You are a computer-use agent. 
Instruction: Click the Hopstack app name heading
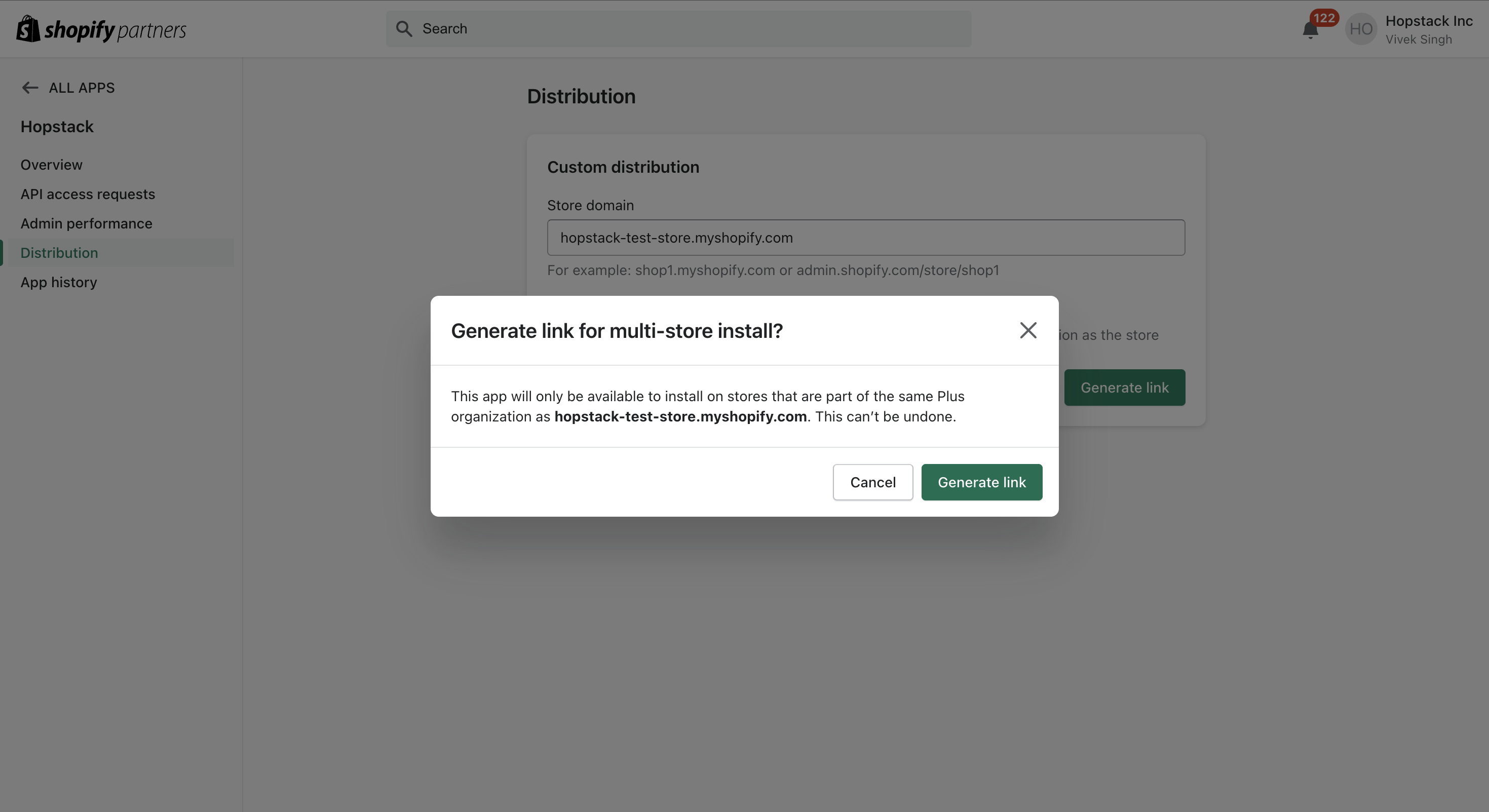57,127
